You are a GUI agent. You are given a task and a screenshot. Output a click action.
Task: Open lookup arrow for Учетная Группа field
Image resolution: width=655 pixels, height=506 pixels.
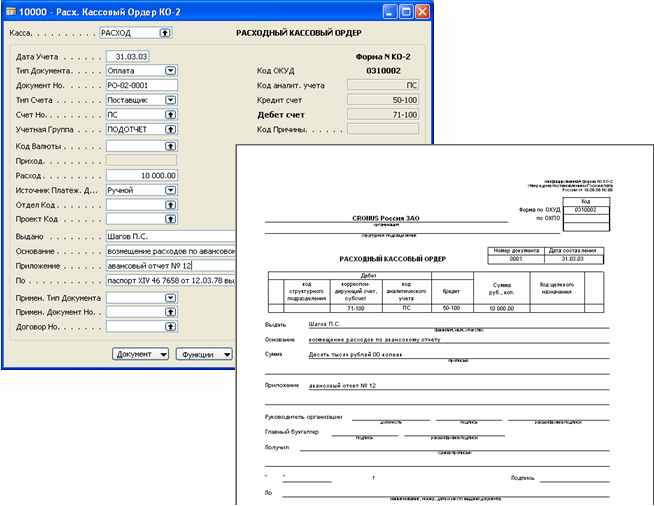170,130
